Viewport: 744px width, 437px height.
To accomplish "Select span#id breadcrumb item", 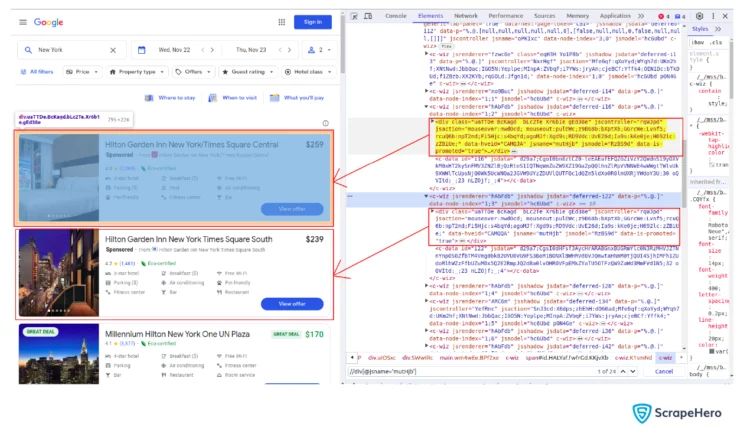I will pyautogui.click(x=567, y=358).
